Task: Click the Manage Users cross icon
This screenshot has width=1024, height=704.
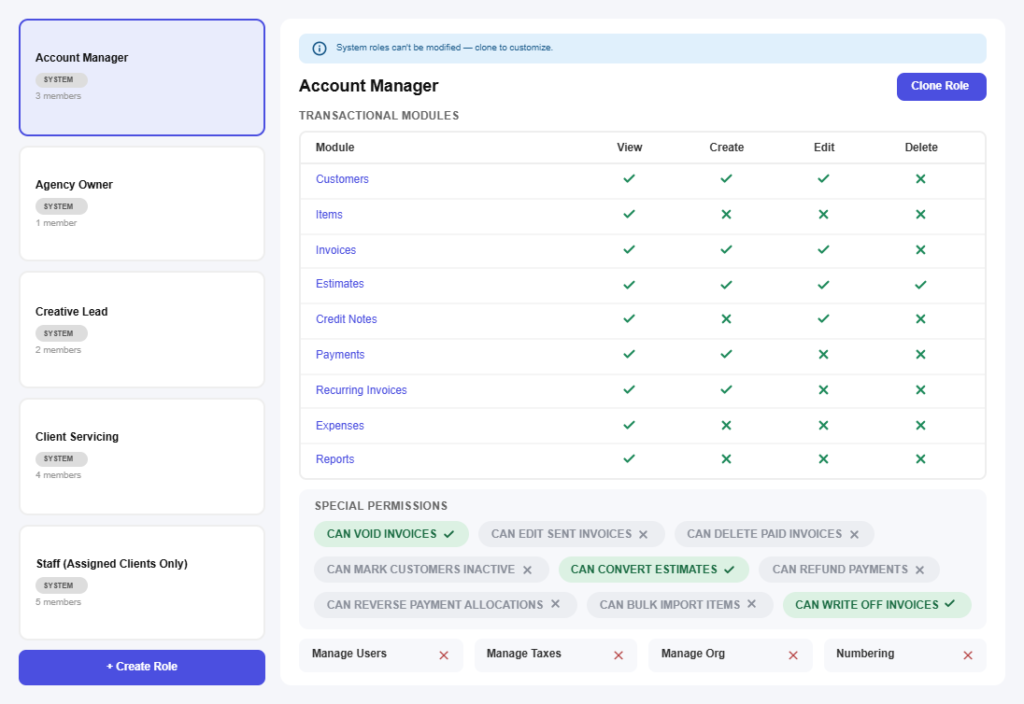Action: 444,655
